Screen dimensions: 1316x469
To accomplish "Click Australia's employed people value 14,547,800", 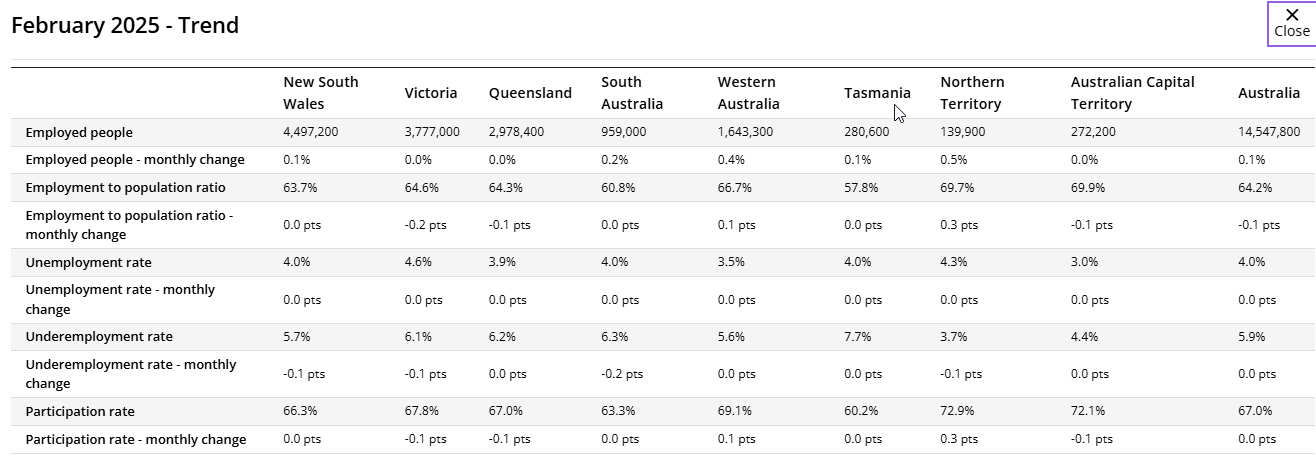I will (1269, 132).
